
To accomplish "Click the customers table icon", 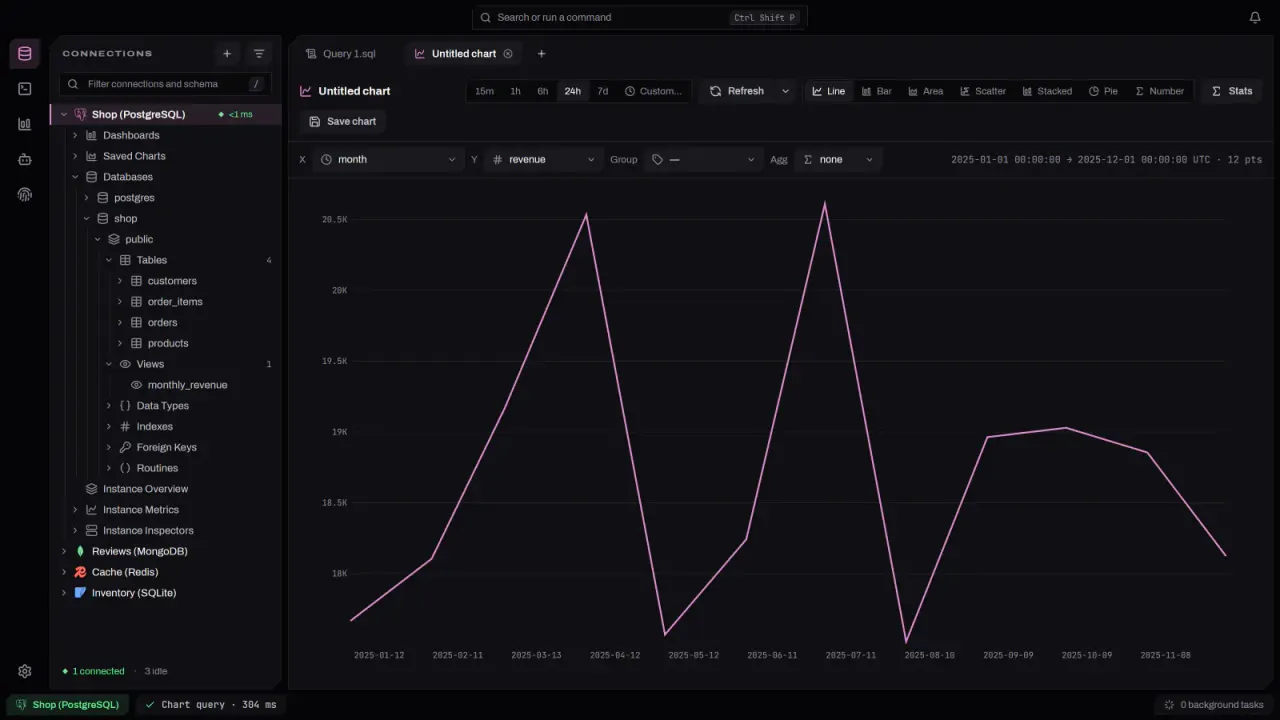I will point(137,281).
